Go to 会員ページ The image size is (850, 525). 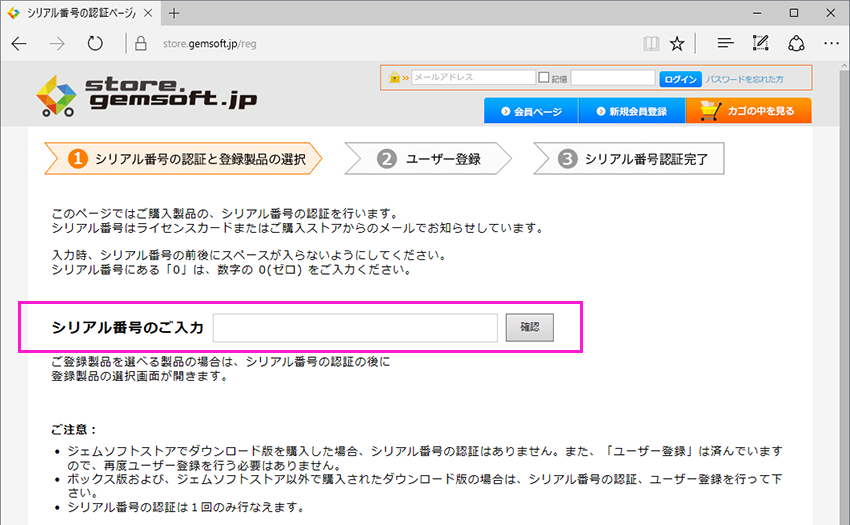(531, 111)
